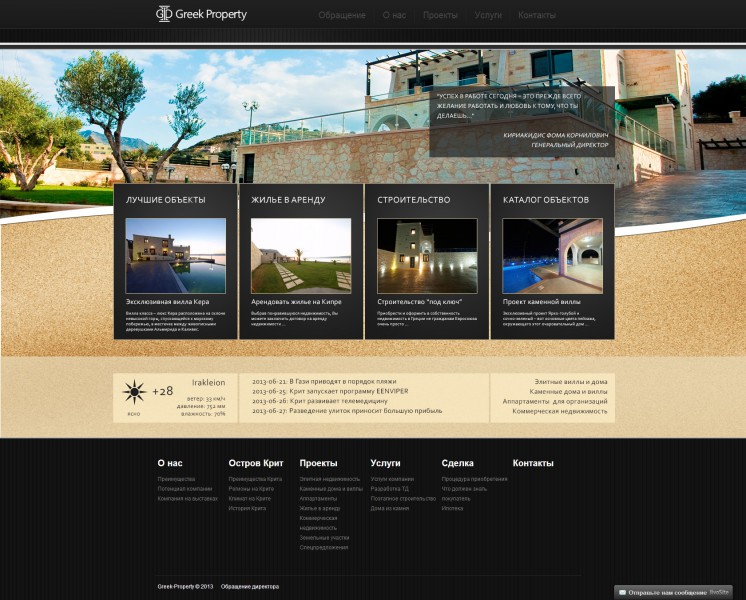746x600 pixels.
Task: Click the Проект каменной виллы title
Action: click(541, 302)
